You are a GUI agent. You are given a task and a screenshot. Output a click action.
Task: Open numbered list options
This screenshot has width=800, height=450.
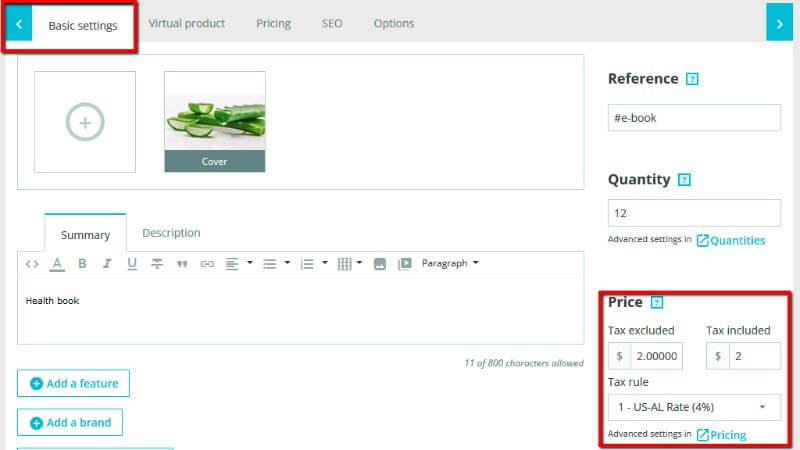click(313, 263)
